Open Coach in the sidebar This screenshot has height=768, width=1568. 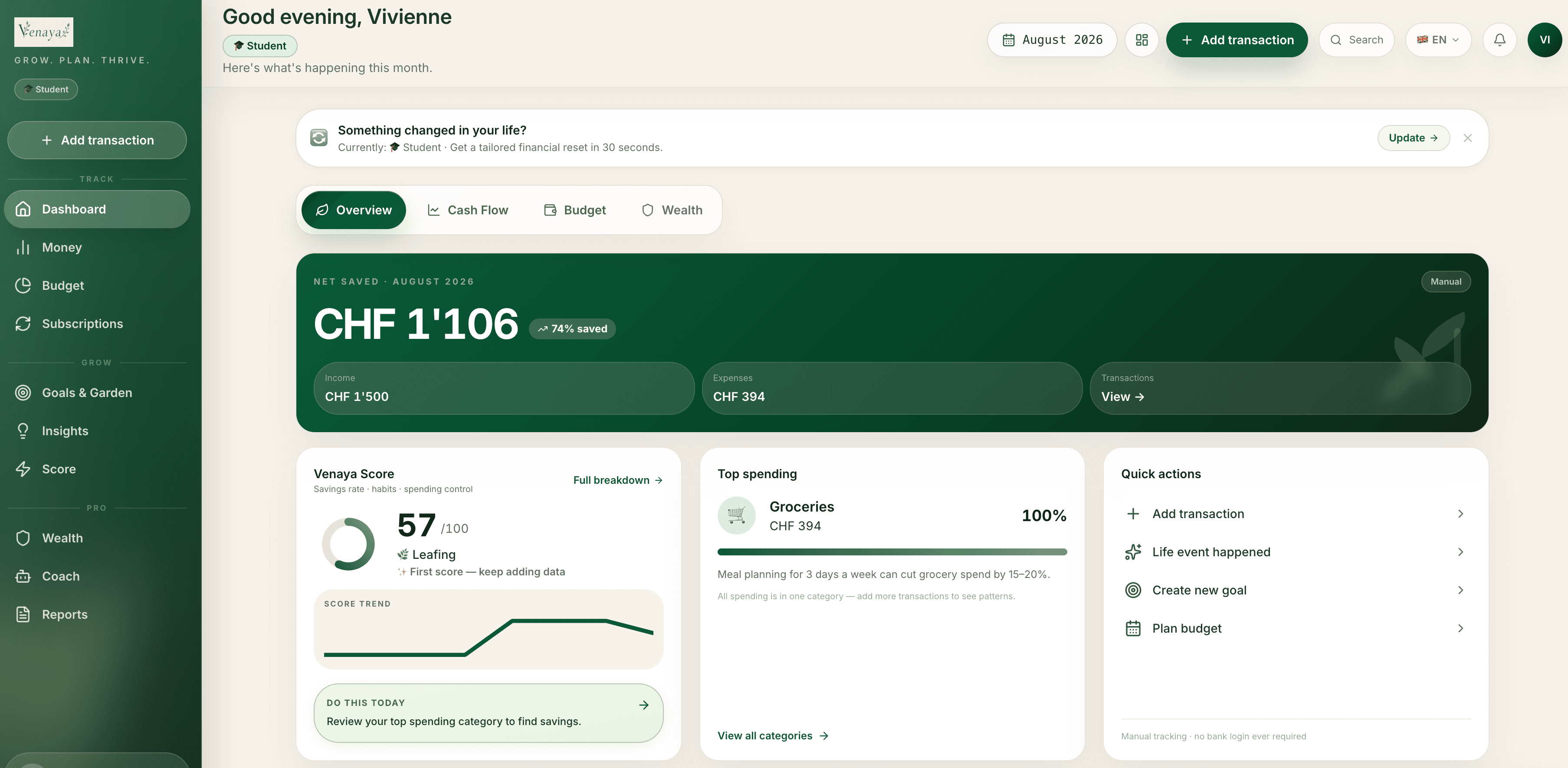coord(97,576)
